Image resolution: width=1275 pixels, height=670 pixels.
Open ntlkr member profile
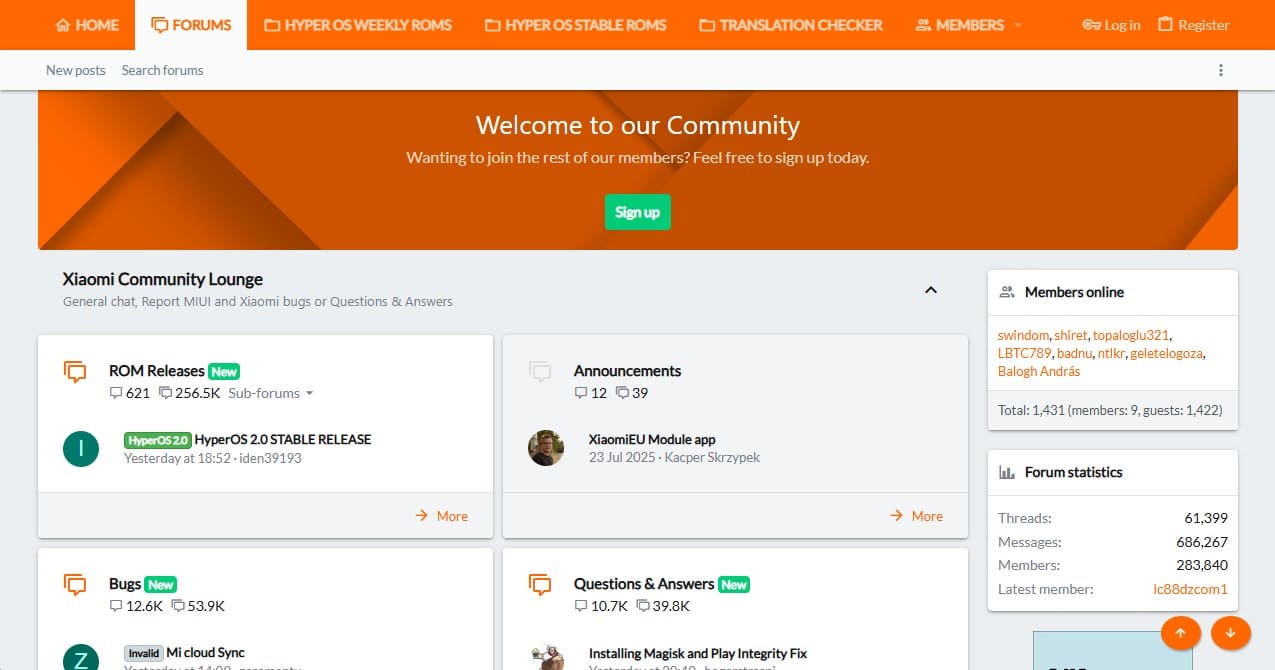tap(1110, 353)
